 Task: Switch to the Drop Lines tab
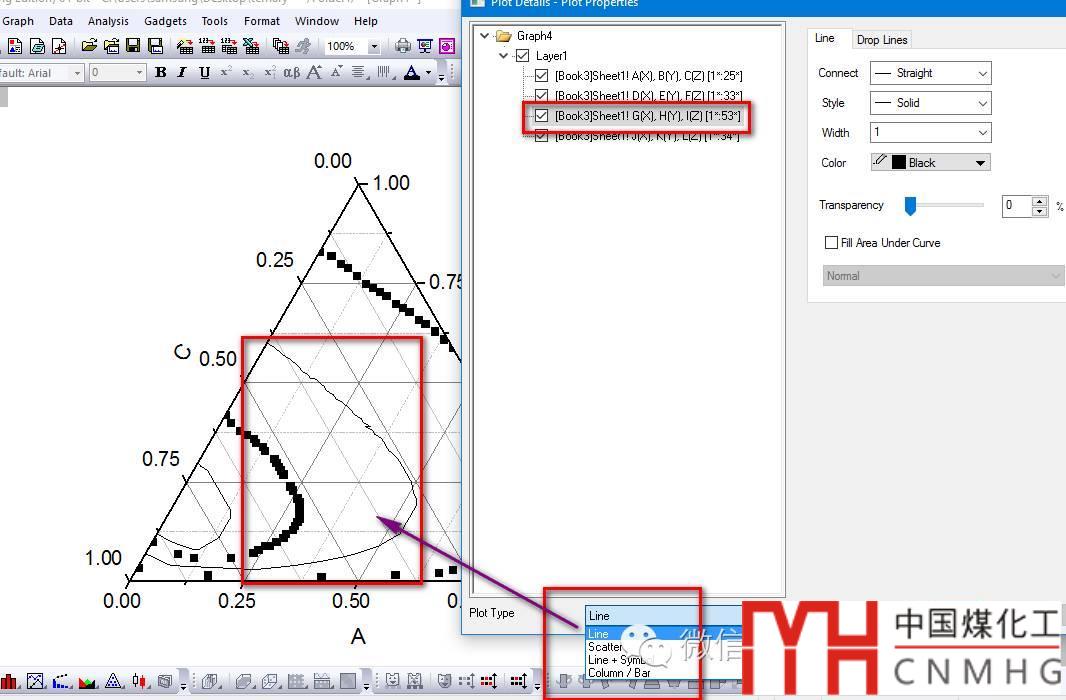point(882,40)
